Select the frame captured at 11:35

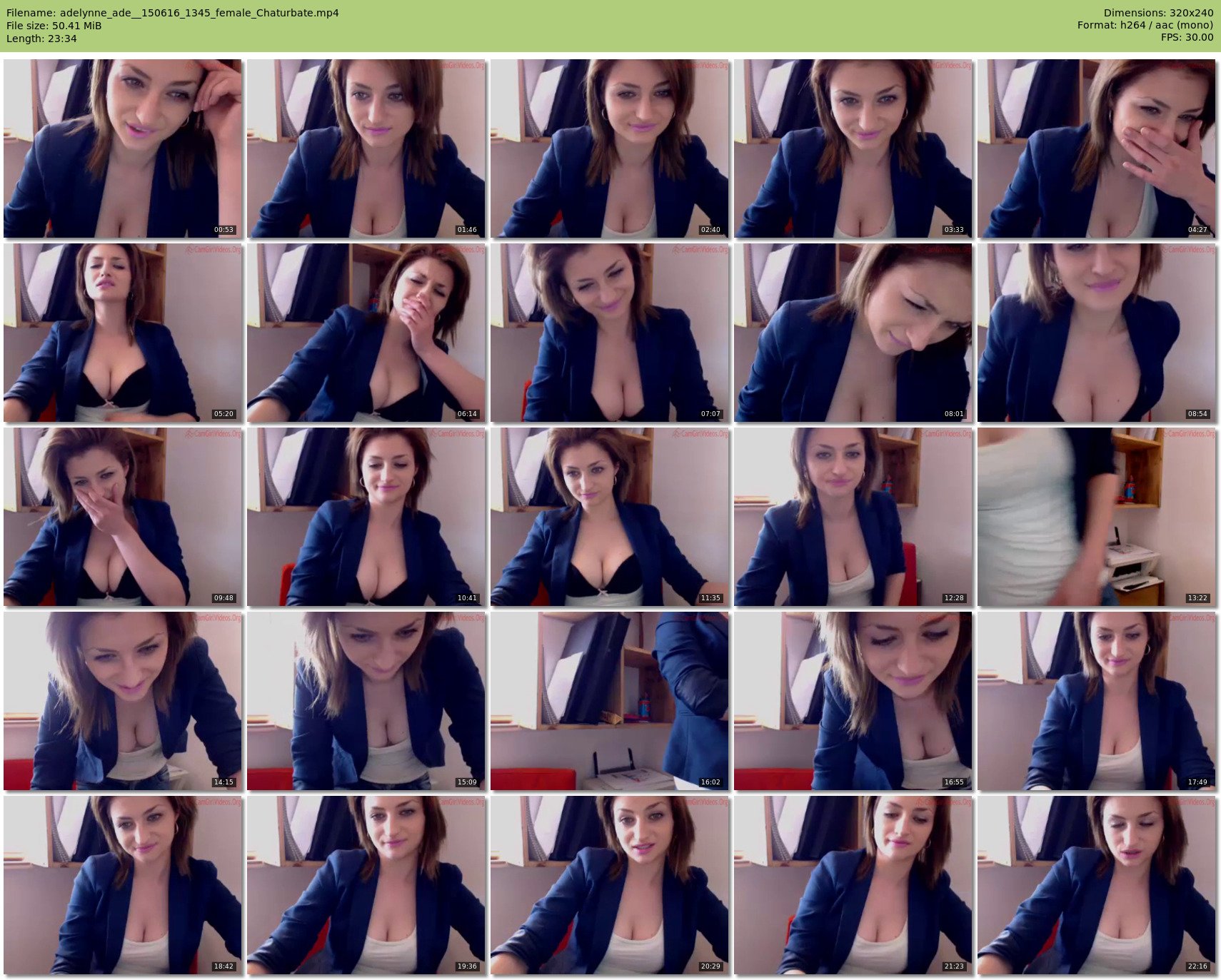pyautogui.click(x=610, y=517)
